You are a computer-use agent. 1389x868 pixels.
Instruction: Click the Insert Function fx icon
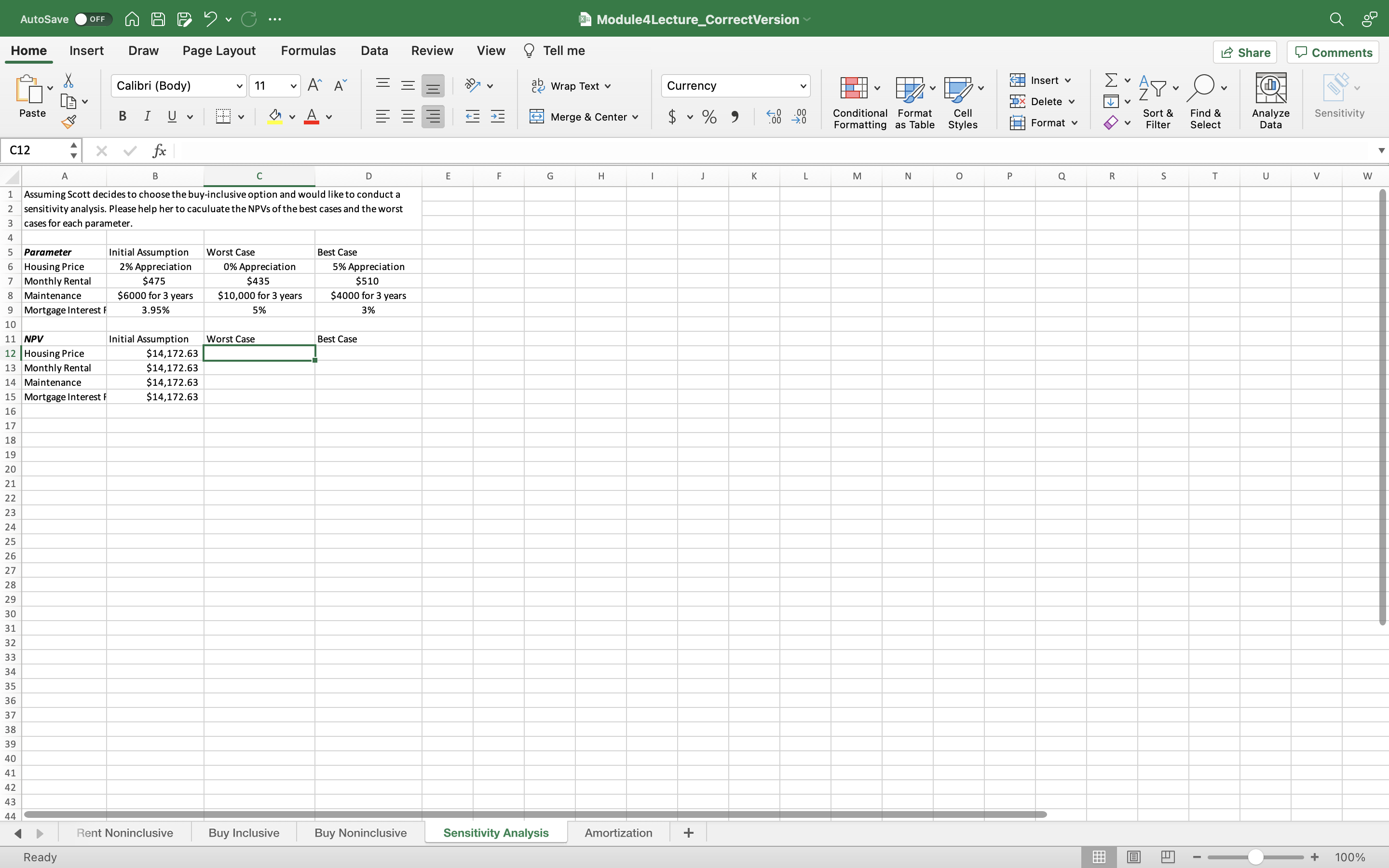[x=159, y=150]
